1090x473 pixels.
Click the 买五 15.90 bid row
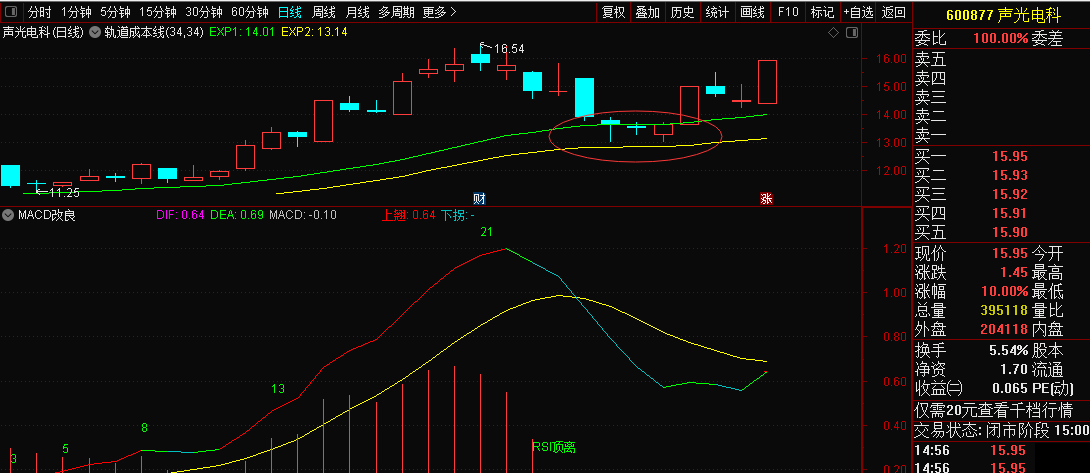[x=1001, y=232]
